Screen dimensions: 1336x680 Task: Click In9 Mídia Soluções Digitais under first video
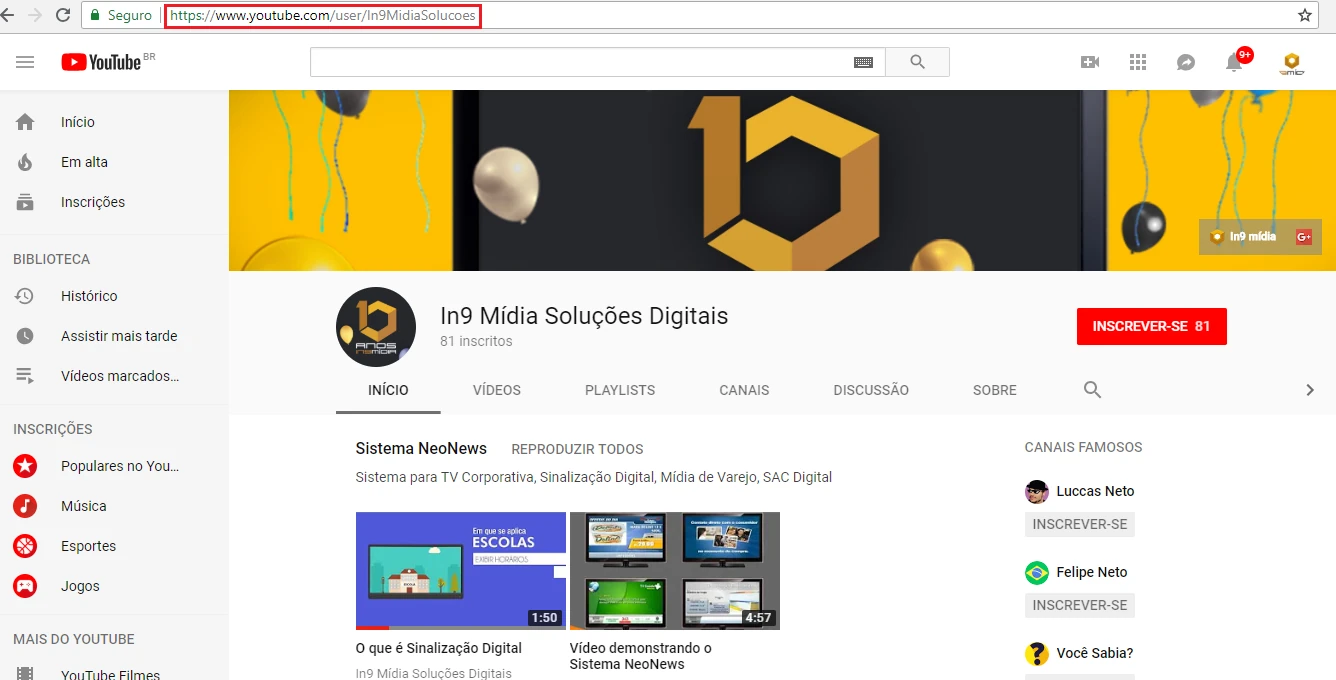434,673
